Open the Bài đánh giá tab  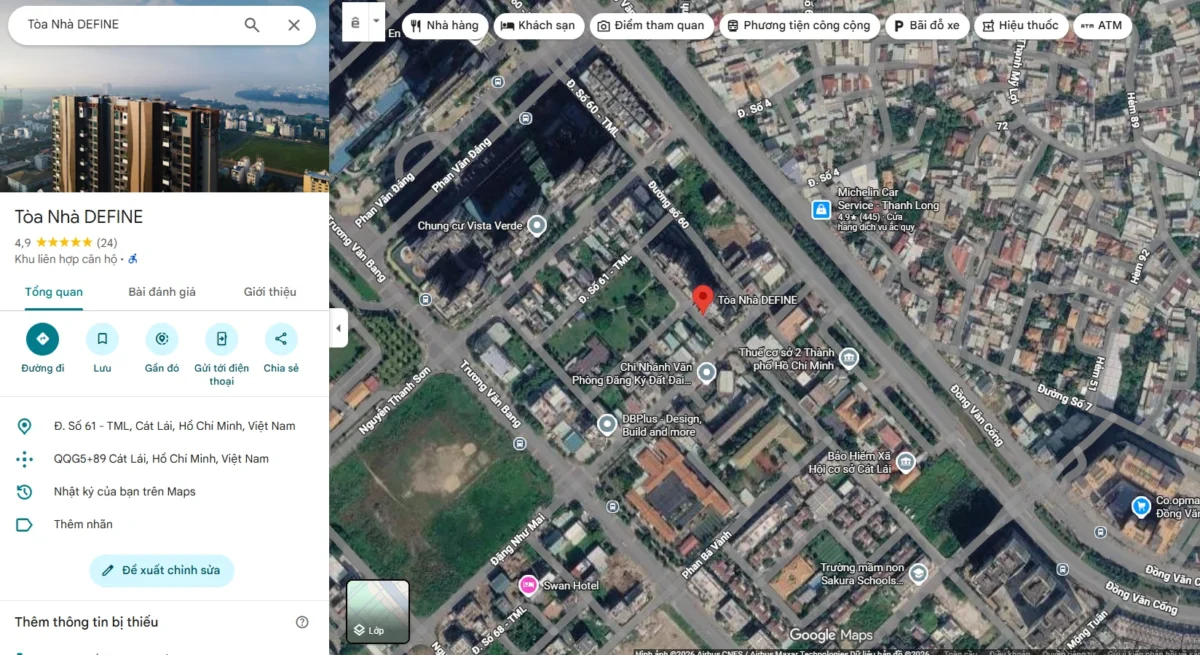(x=162, y=292)
